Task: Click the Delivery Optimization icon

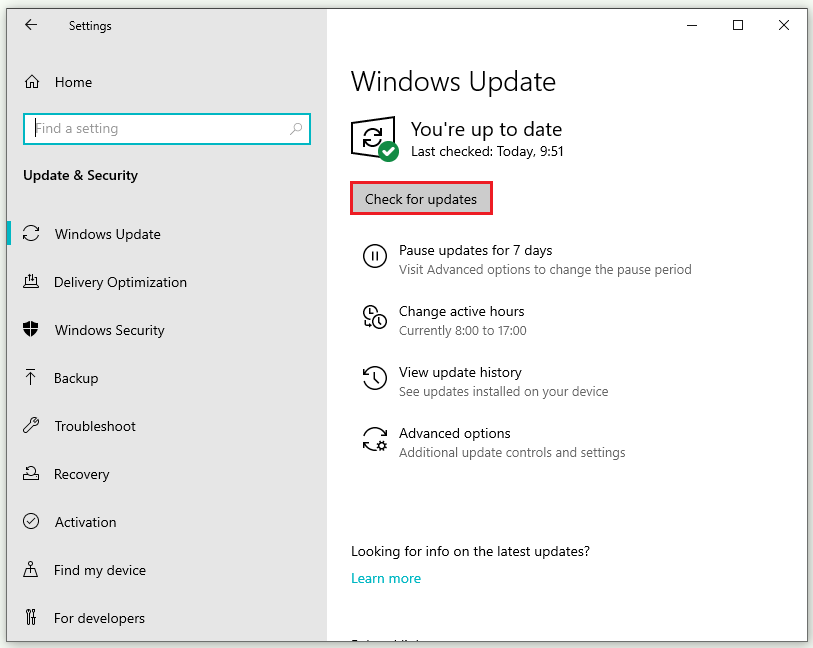Action: coord(31,281)
